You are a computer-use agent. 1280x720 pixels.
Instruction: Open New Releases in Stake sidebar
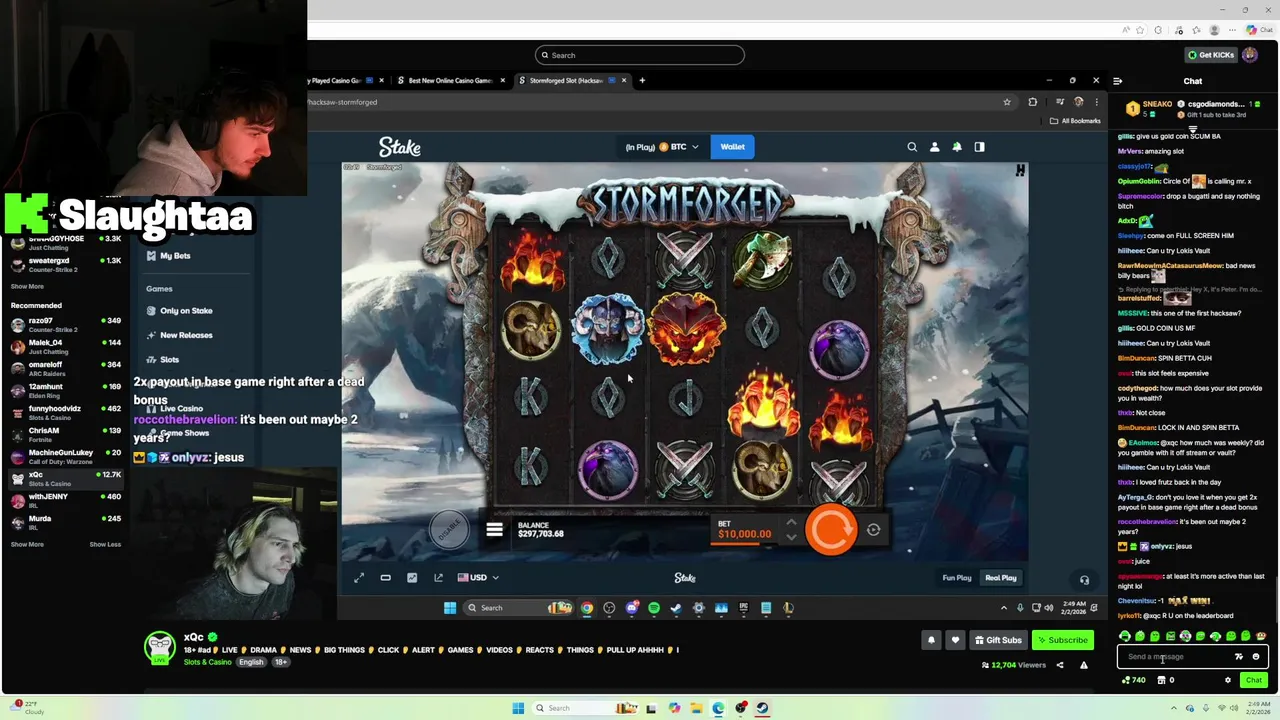(x=186, y=335)
